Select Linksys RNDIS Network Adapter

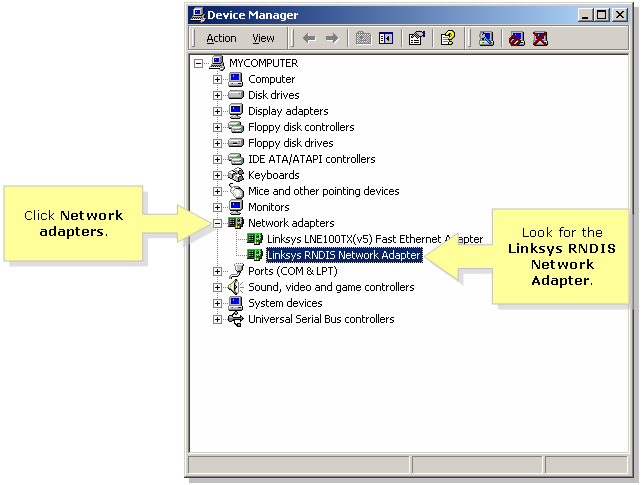tap(344, 255)
